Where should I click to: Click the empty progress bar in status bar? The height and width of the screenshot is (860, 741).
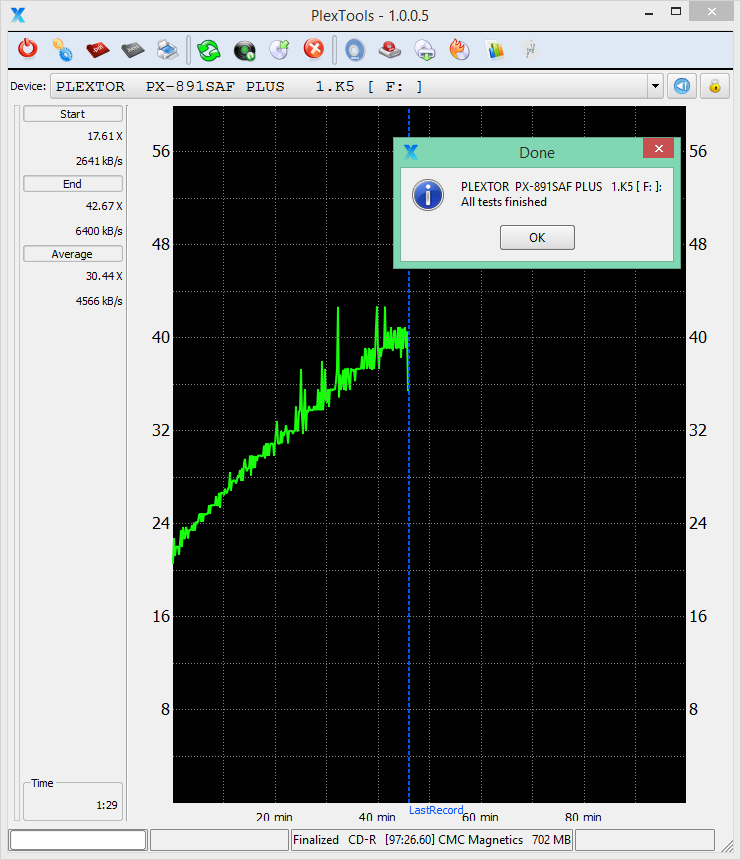(x=78, y=840)
